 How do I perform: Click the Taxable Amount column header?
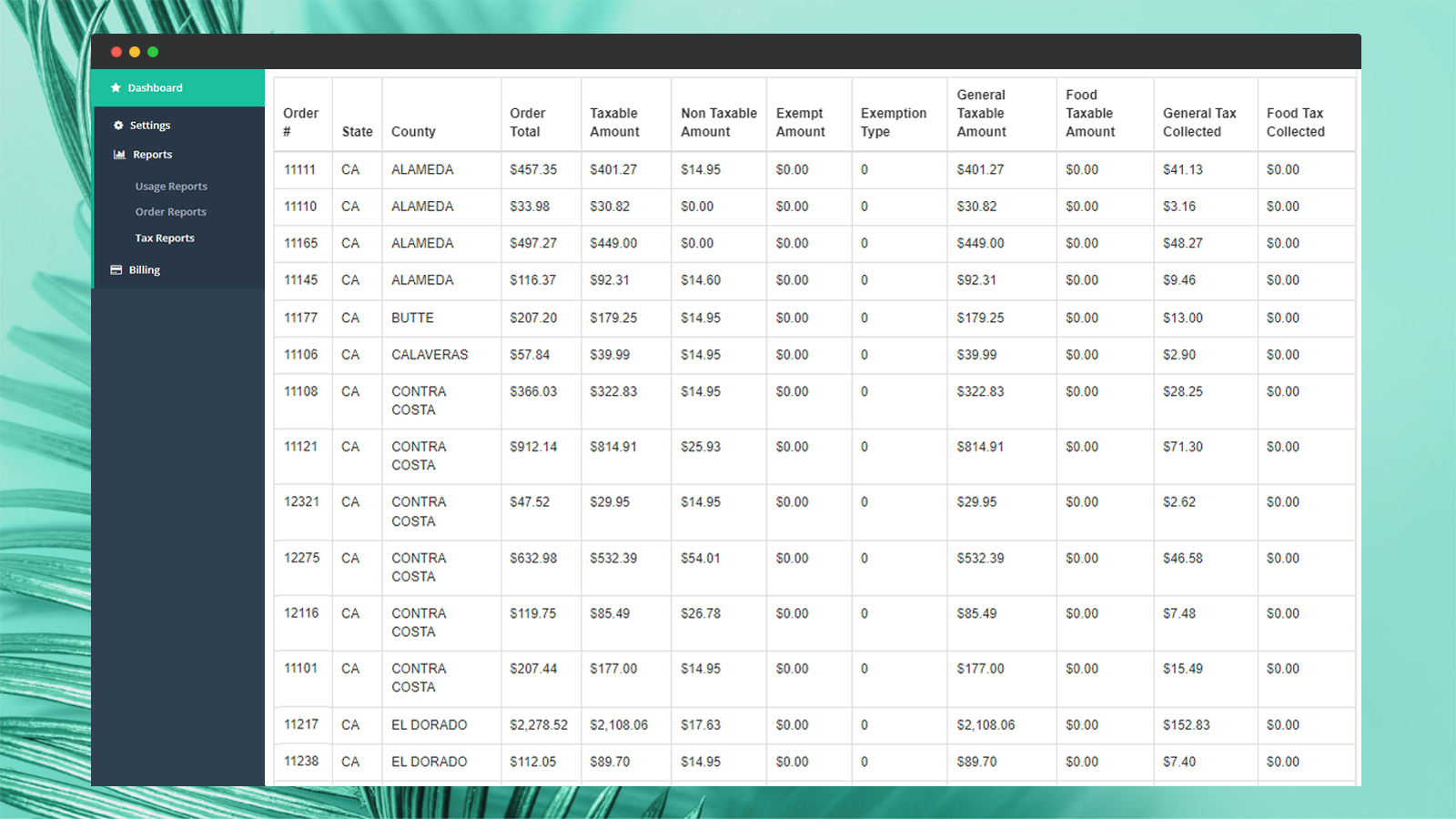[614, 122]
